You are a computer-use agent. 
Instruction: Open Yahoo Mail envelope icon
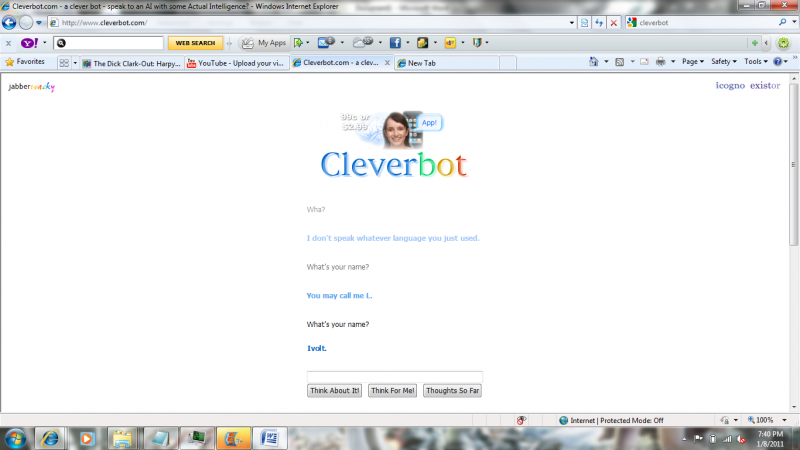[326, 42]
